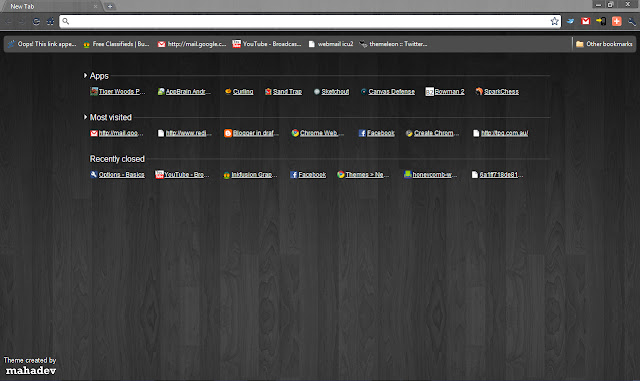The height and width of the screenshot is (381, 640).
Task: Click the Forward navigation arrow
Action: pos(21,22)
